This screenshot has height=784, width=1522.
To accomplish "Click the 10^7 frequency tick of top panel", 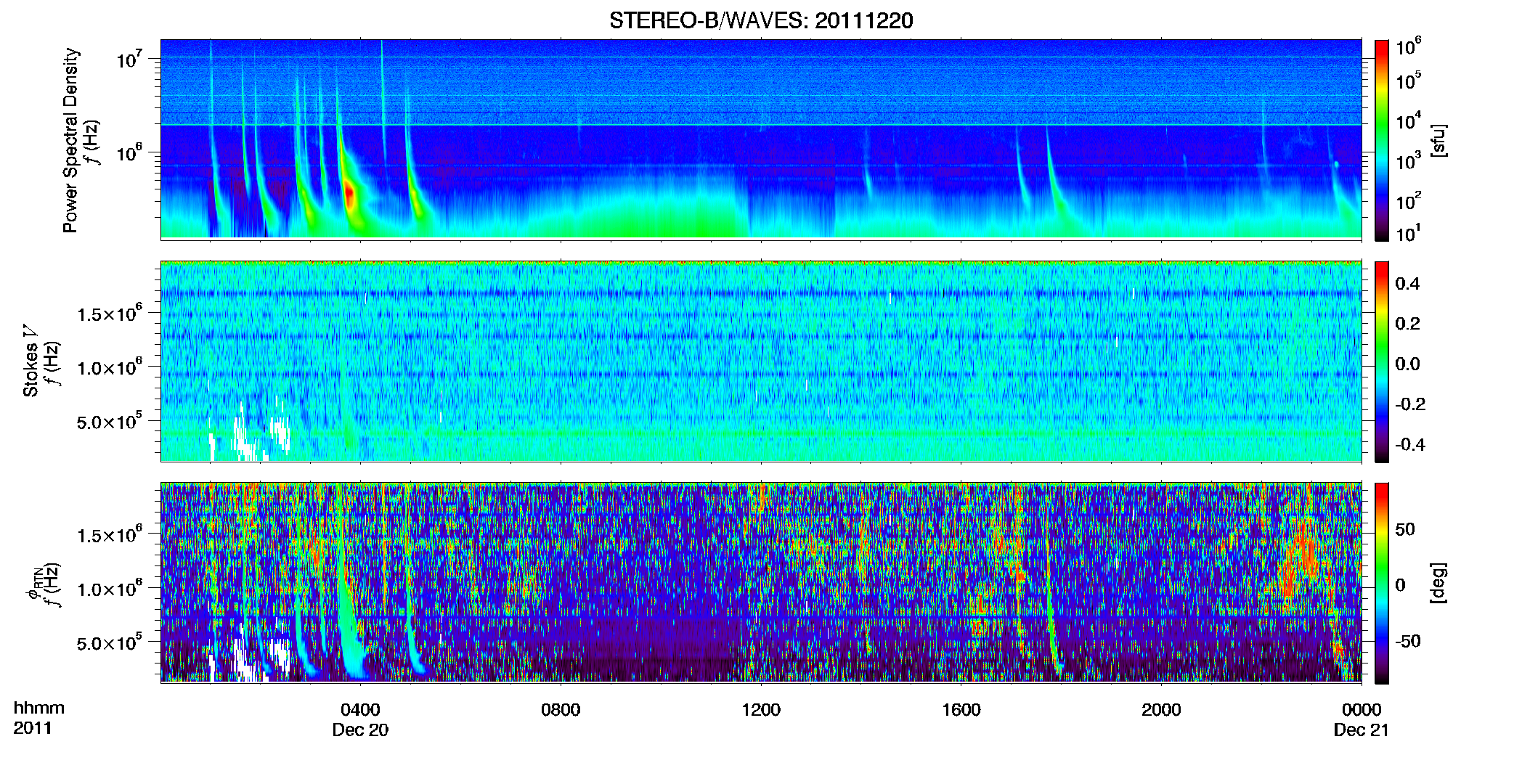I will (x=130, y=59).
